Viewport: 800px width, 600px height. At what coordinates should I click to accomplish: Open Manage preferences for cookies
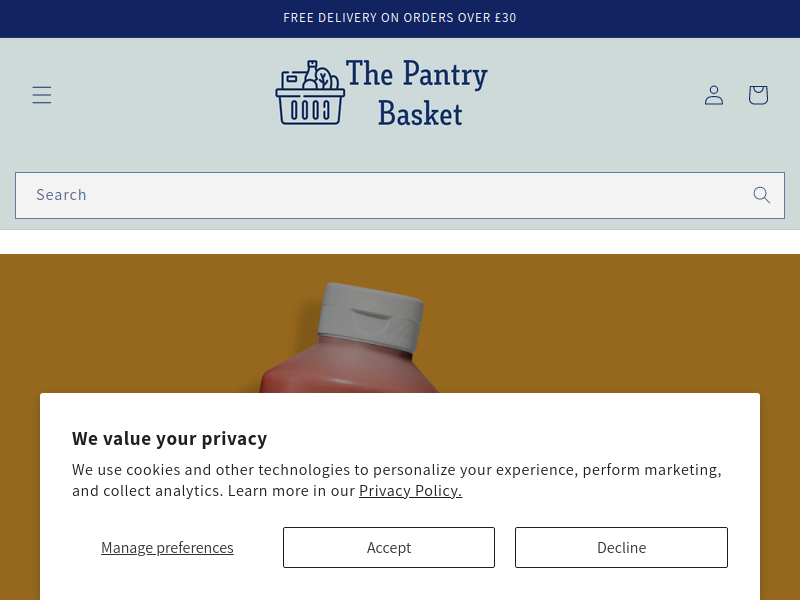167,547
